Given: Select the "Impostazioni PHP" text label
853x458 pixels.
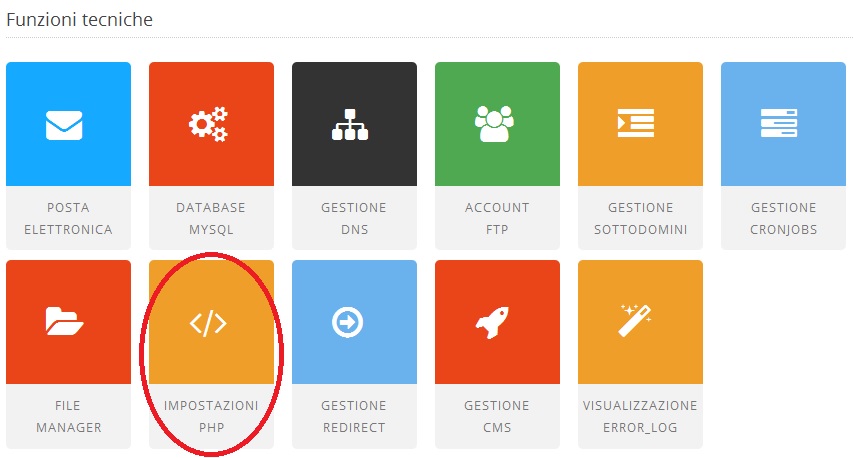Looking at the screenshot, I should point(211,416).
